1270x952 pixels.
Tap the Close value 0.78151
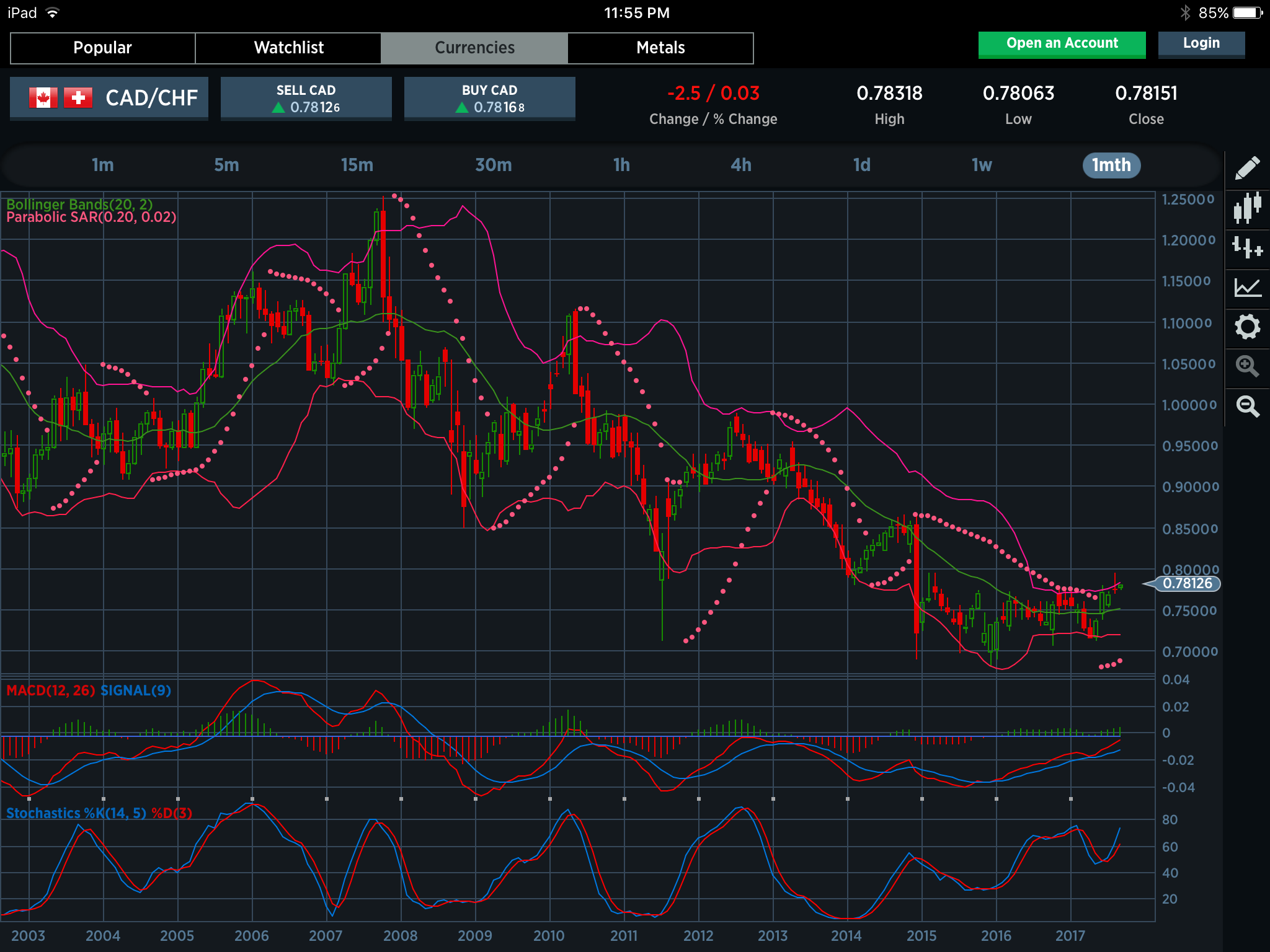point(1146,94)
